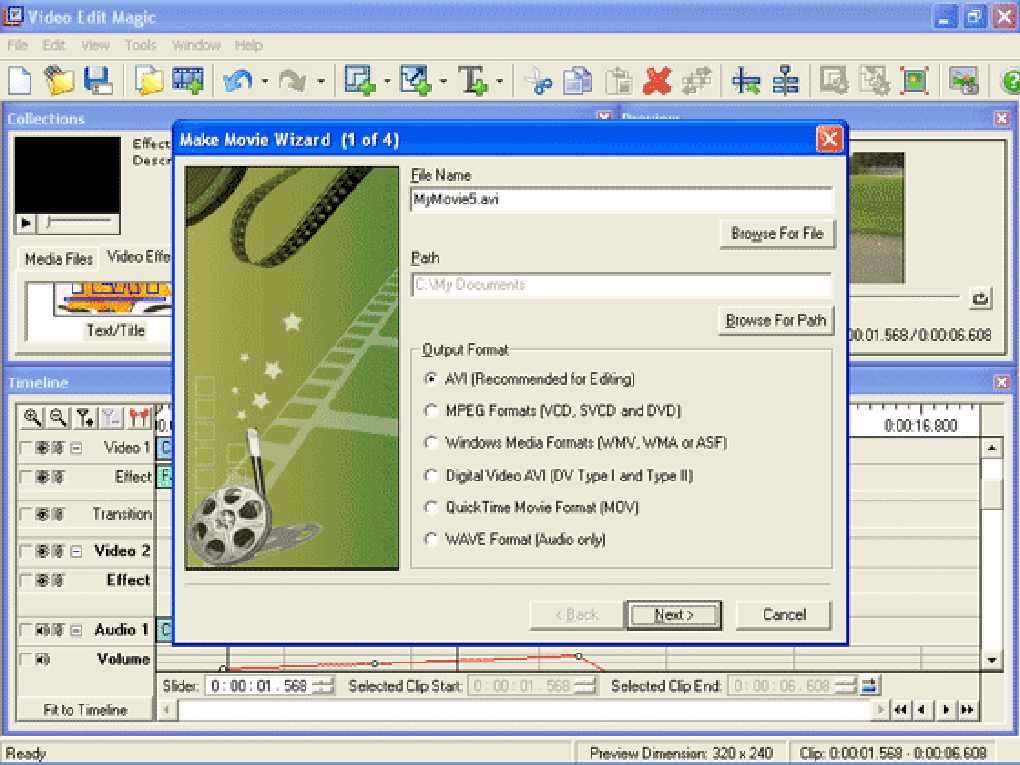Tick the Transition track checkbox
Screen dimensions: 1020x765
tap(25, 514)
